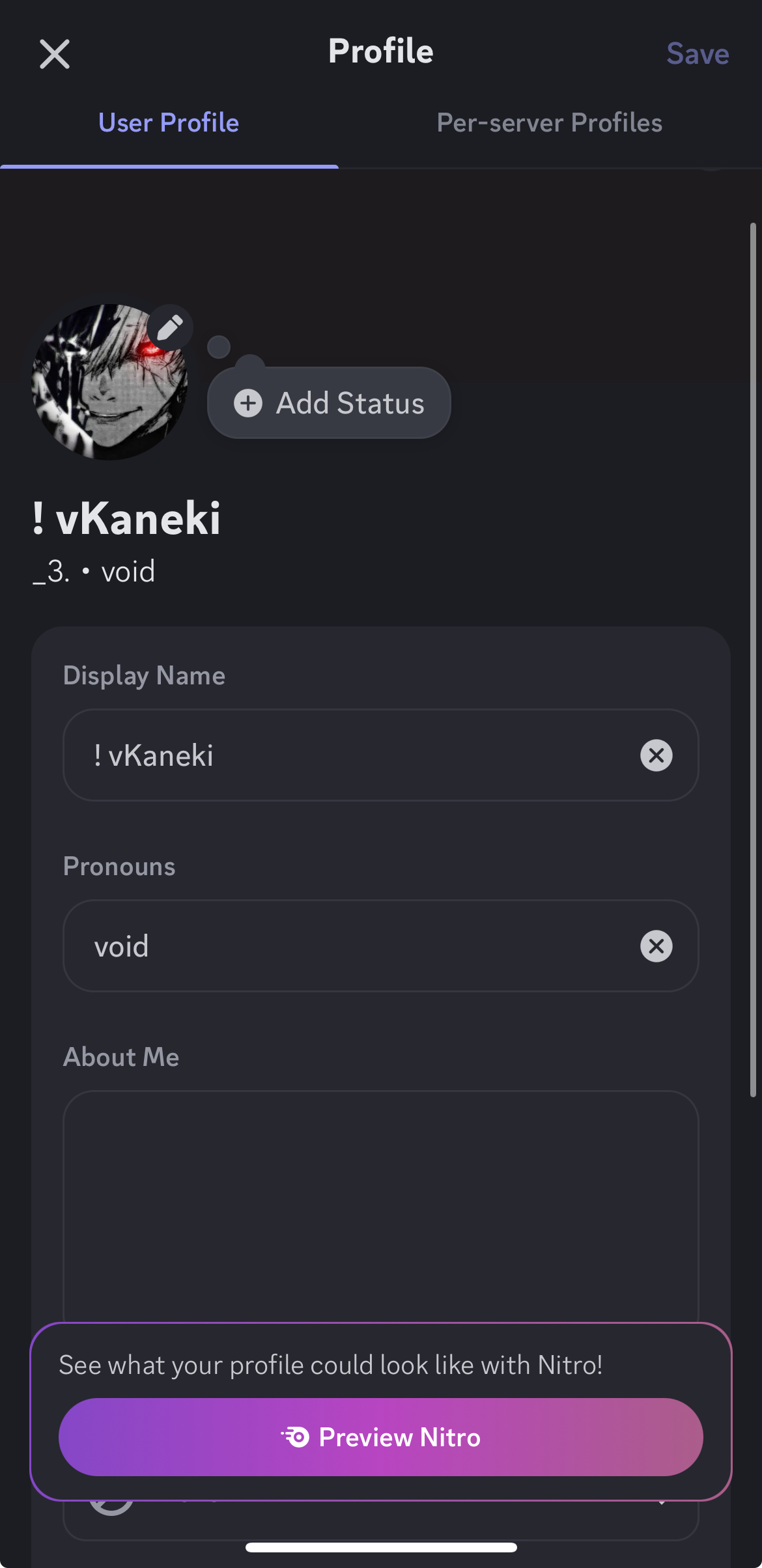
Task: Clear the Display Name field with its X icon
Action: tap(656, 755)
